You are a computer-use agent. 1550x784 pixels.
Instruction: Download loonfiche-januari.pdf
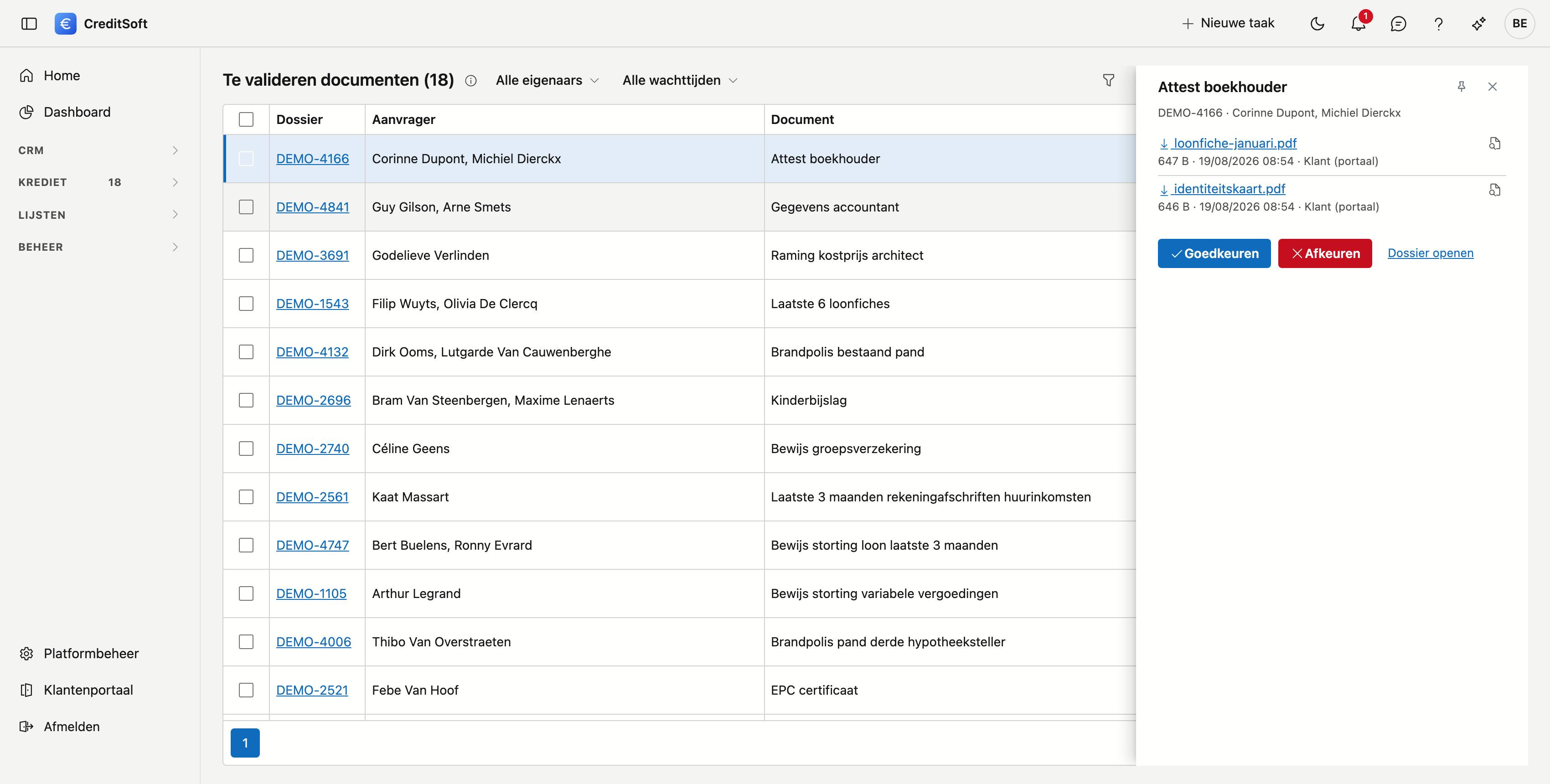click(x=1228, y=143)
